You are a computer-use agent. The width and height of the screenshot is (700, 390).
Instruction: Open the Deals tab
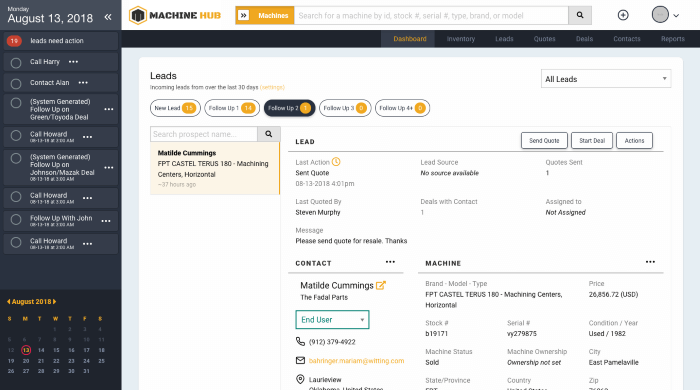[x=584, y=39]
